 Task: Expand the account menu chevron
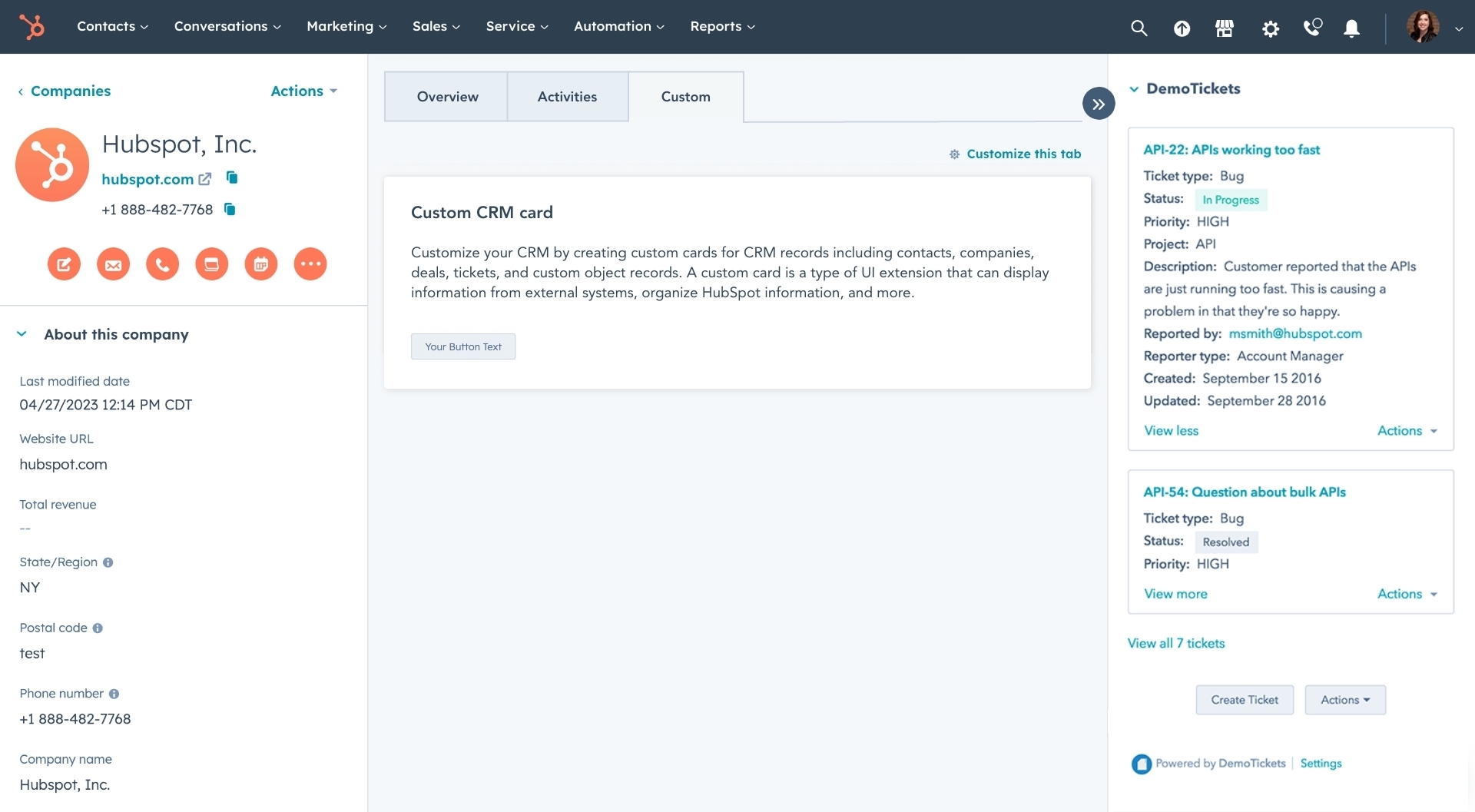[1459, 29]
